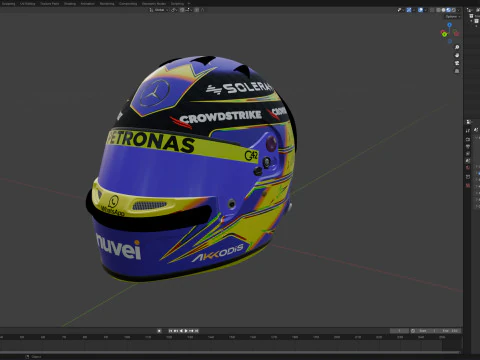Switch to material preview shading
This screenshot has width=480, height=360.
(x=448, y=10)
